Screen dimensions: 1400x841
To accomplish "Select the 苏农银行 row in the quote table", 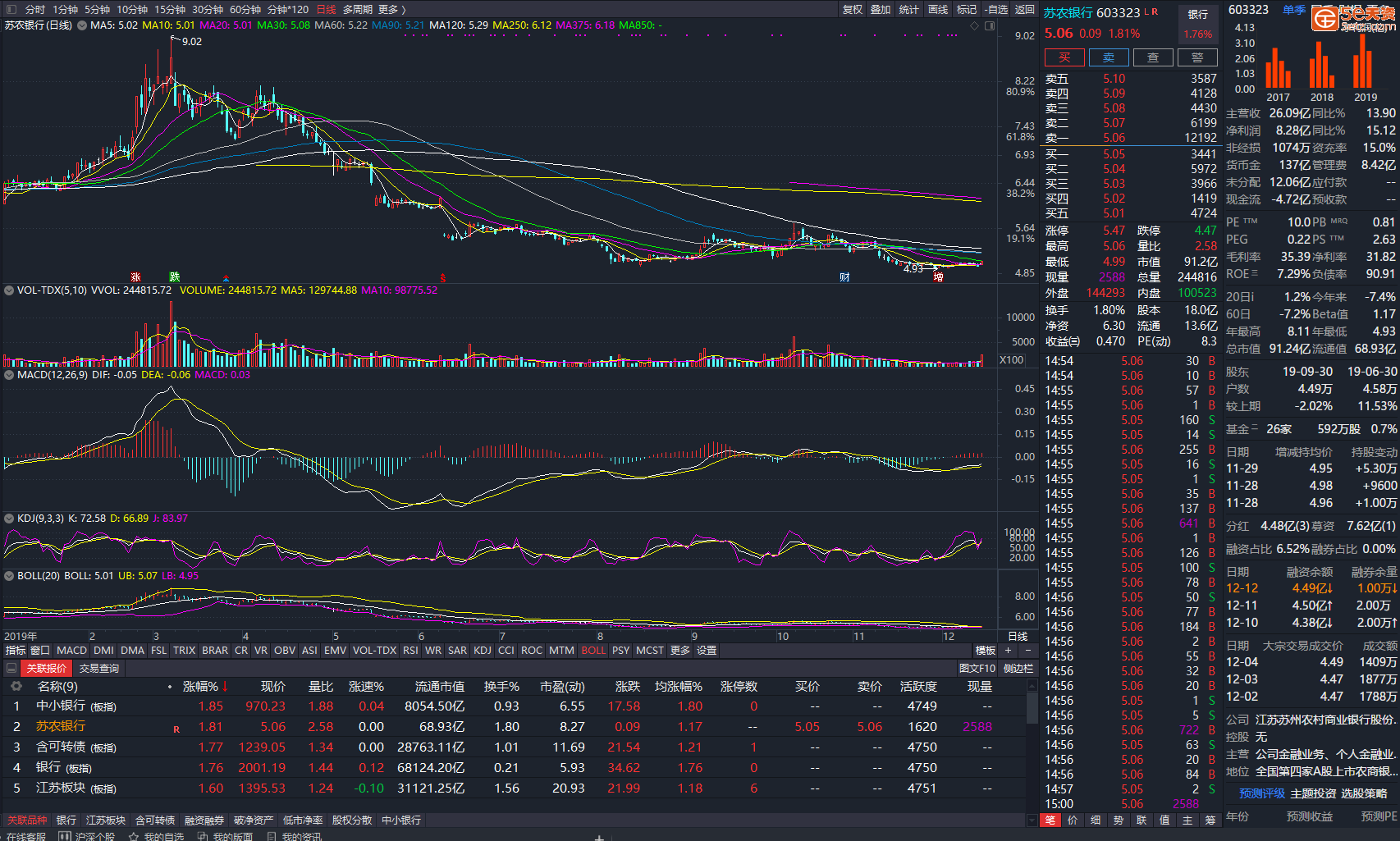I will [514, 726].
